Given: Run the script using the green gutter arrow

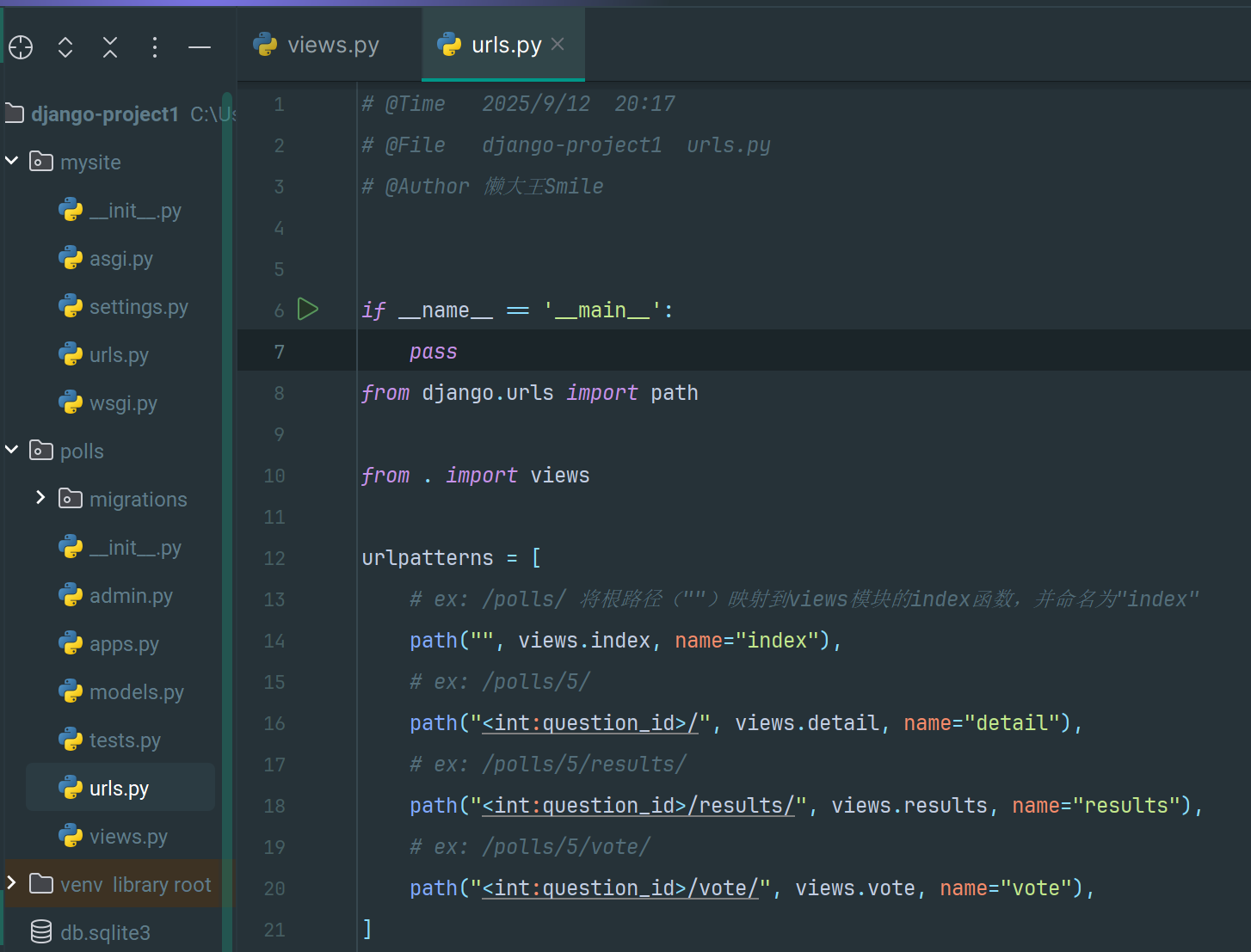Looking at the screenshot, I should coord(308,310).
